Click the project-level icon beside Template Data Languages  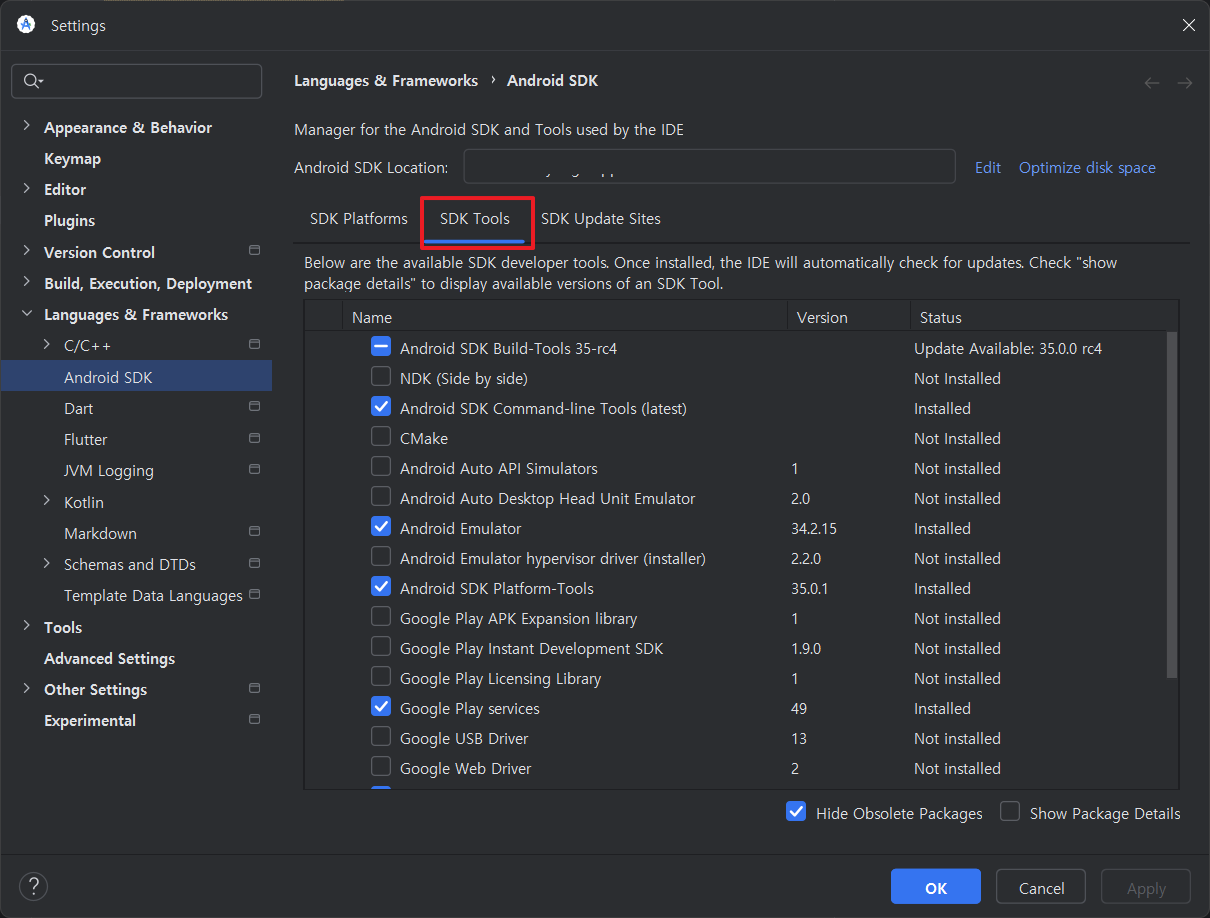pyautogui.click(x=254, y=594)
